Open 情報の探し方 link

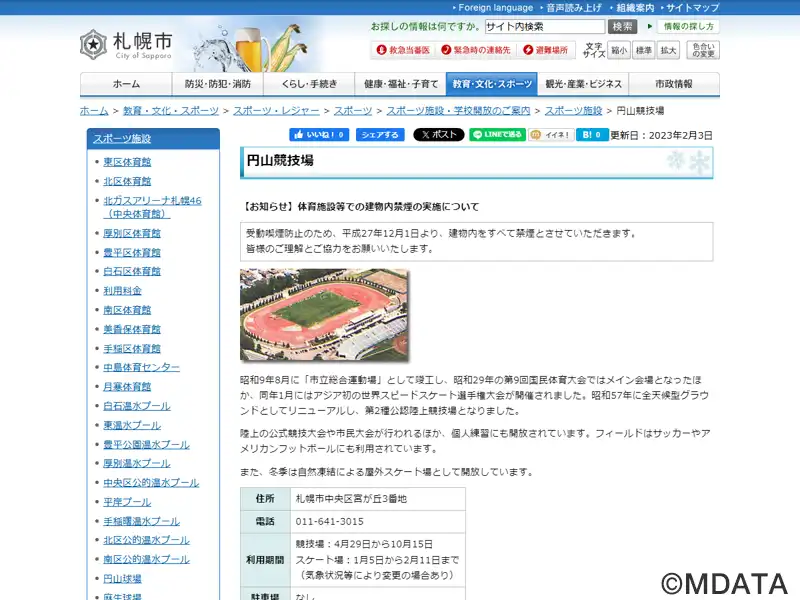coord(688,27)
